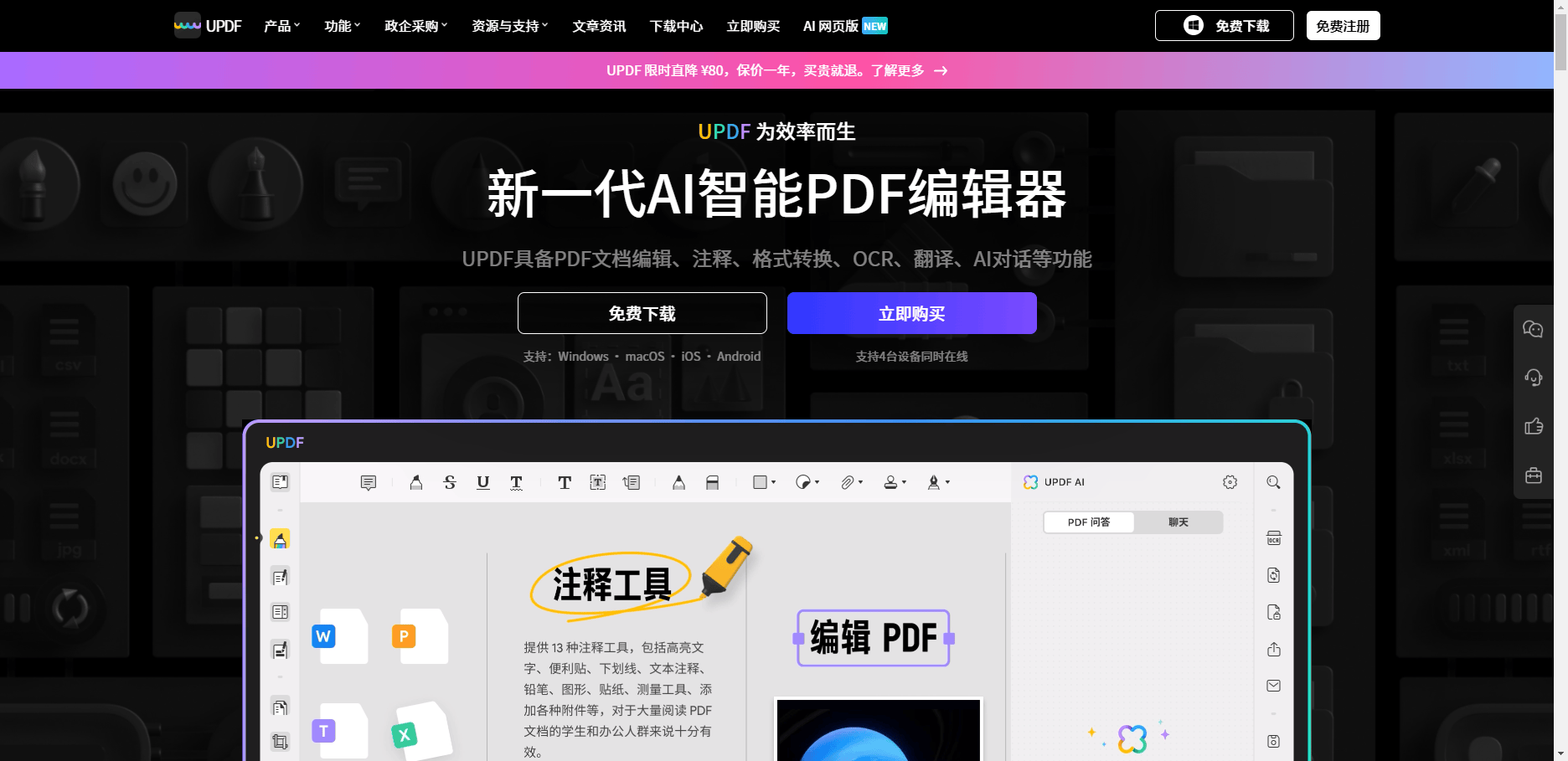Expand the 政企采购 dropdown menu
1568x761 pixels.
click(416, 26)
